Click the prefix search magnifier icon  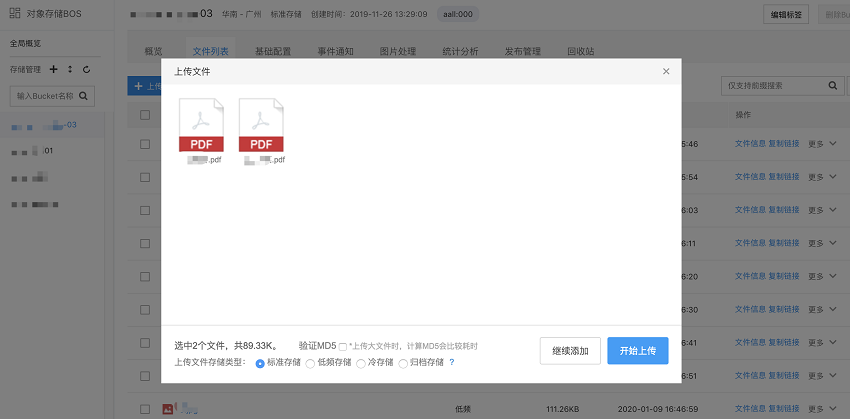pos(833,86)
